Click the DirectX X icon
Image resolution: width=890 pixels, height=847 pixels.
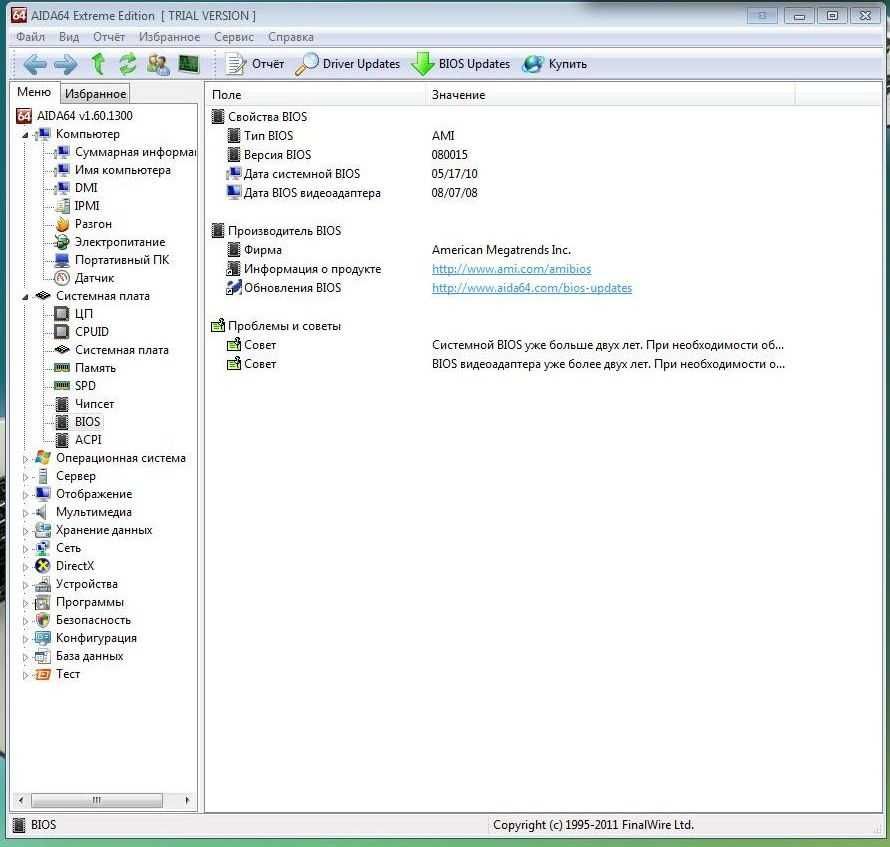pyautogui.click(x=43, y=566)
